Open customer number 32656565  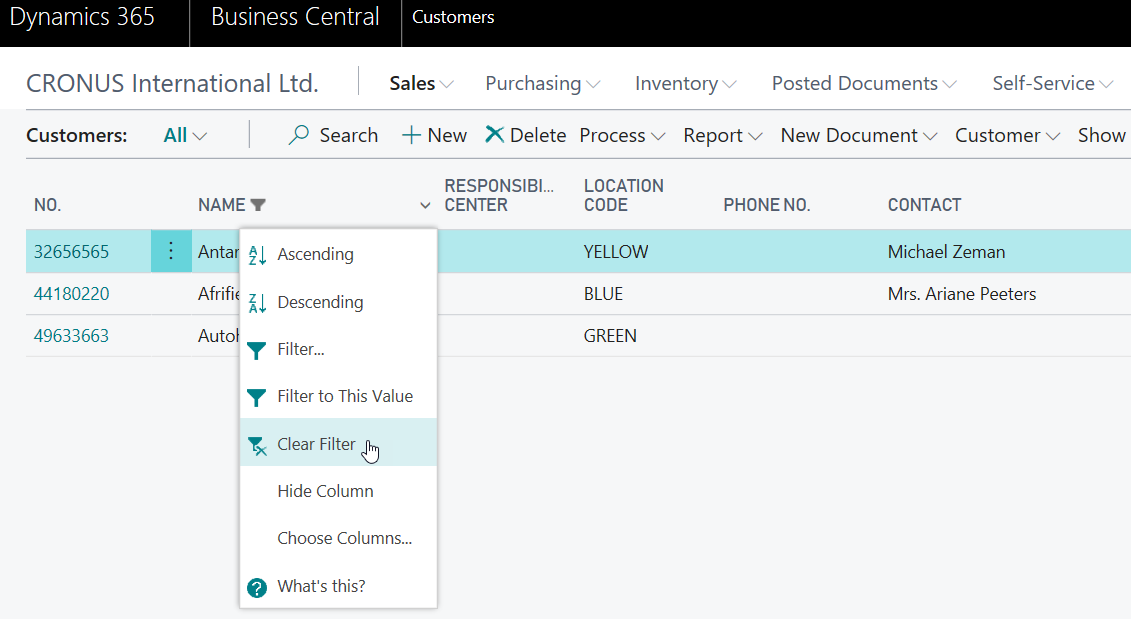coord(71,252)
